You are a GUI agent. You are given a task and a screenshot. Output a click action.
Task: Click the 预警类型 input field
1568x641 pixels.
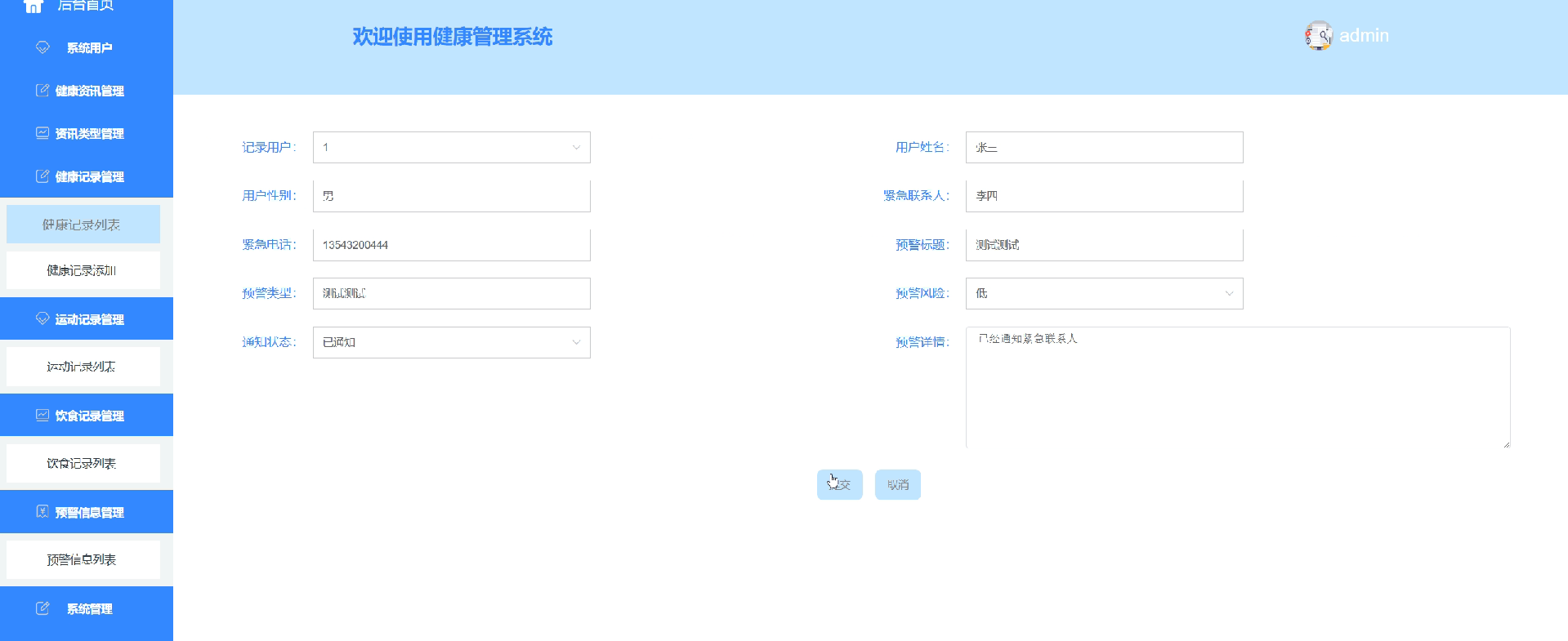[451, 293]
